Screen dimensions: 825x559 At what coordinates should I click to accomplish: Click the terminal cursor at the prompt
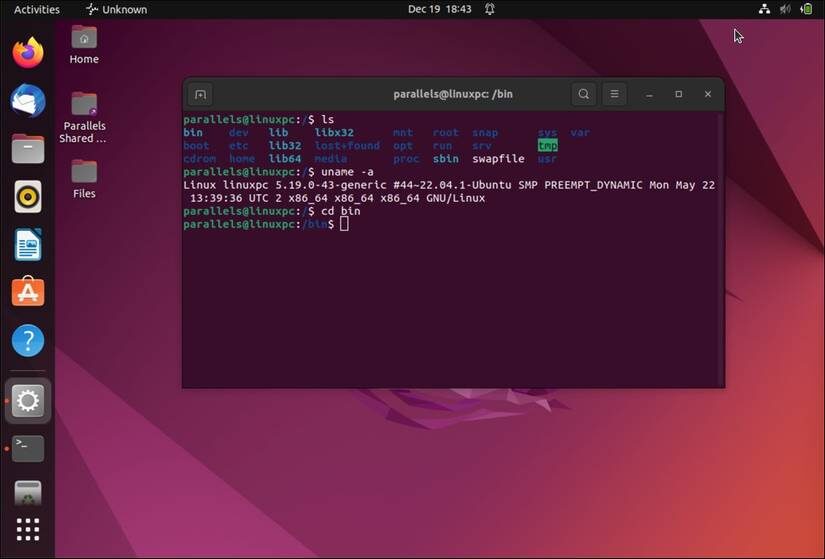coord(344,224)
